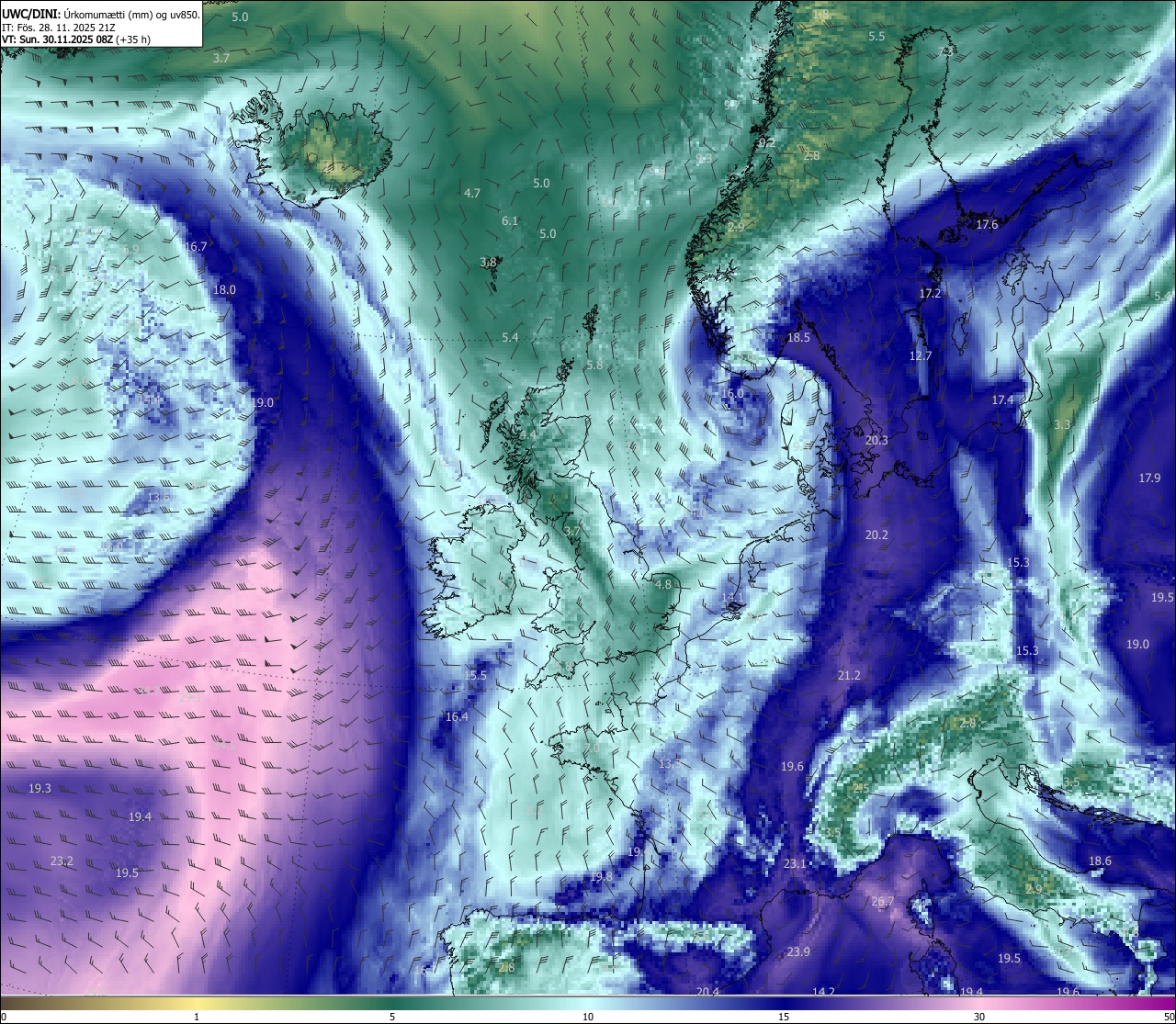Click the map value '18.5'
This screenshot has height=1024, width=1176.
click(799, 337)
